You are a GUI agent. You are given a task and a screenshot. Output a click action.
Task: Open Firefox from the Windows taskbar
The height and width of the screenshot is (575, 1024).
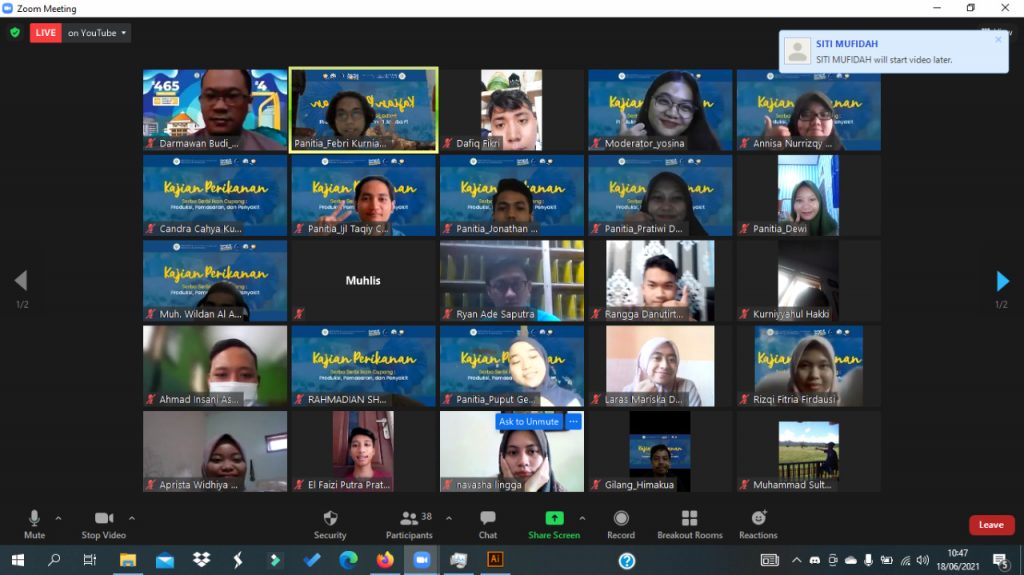385,560
